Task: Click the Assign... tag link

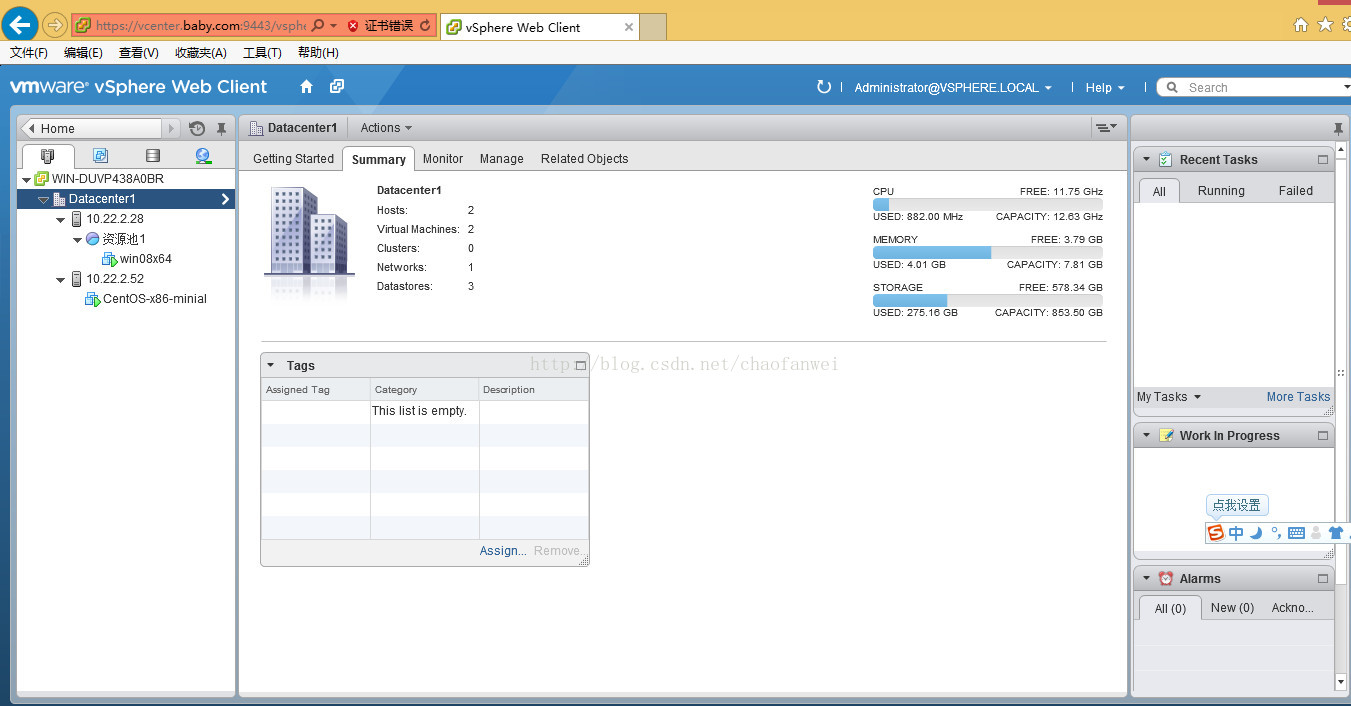Action: point(503,551)
